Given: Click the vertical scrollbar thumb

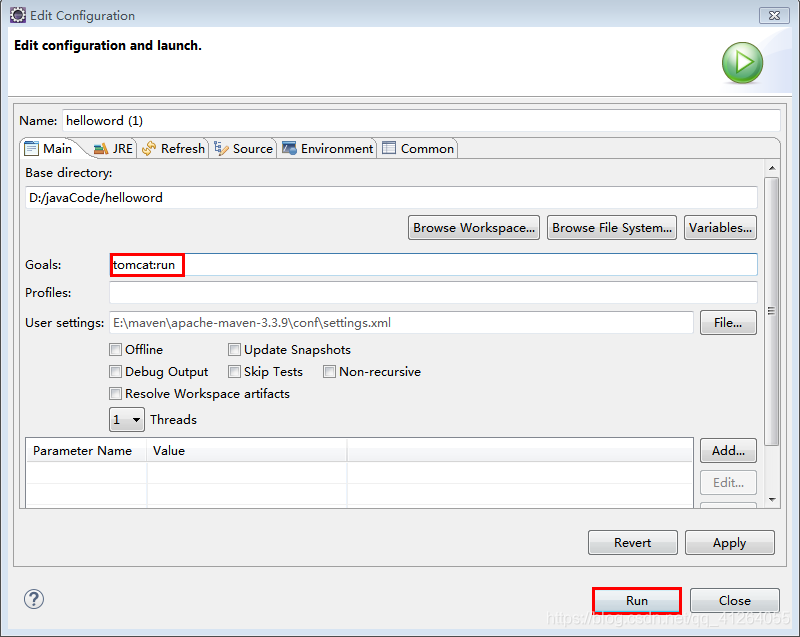Looking at the screenshot, I should point(772,311).
